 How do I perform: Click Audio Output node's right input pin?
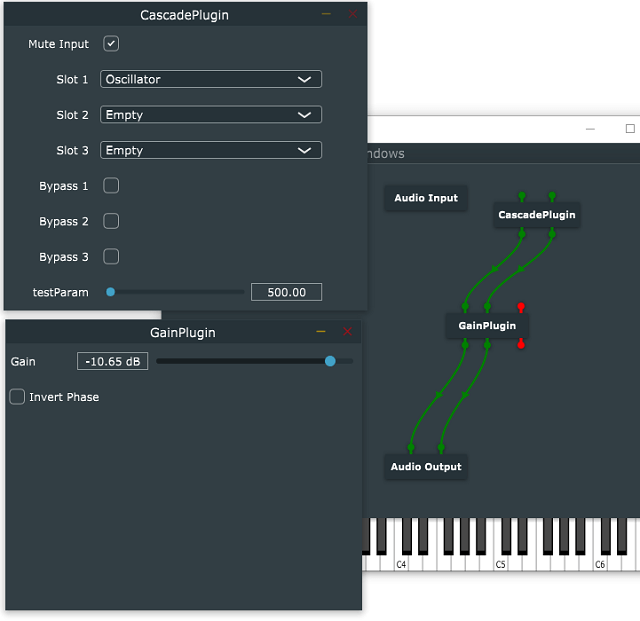tap(441, 448)
